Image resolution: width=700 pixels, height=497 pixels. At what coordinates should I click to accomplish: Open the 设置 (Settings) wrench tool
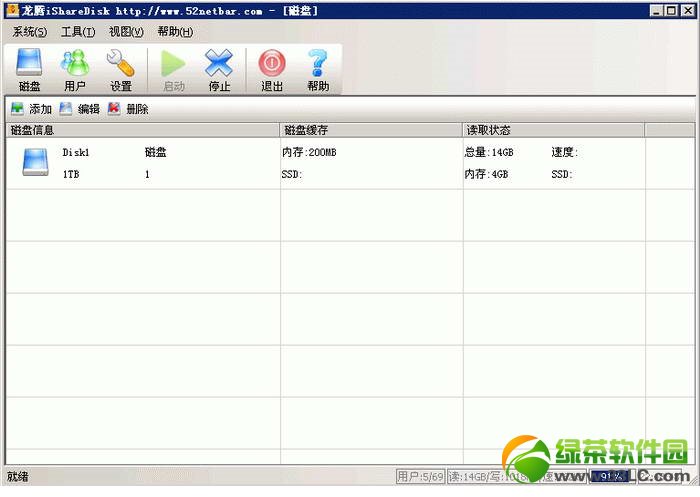point(121,70)
